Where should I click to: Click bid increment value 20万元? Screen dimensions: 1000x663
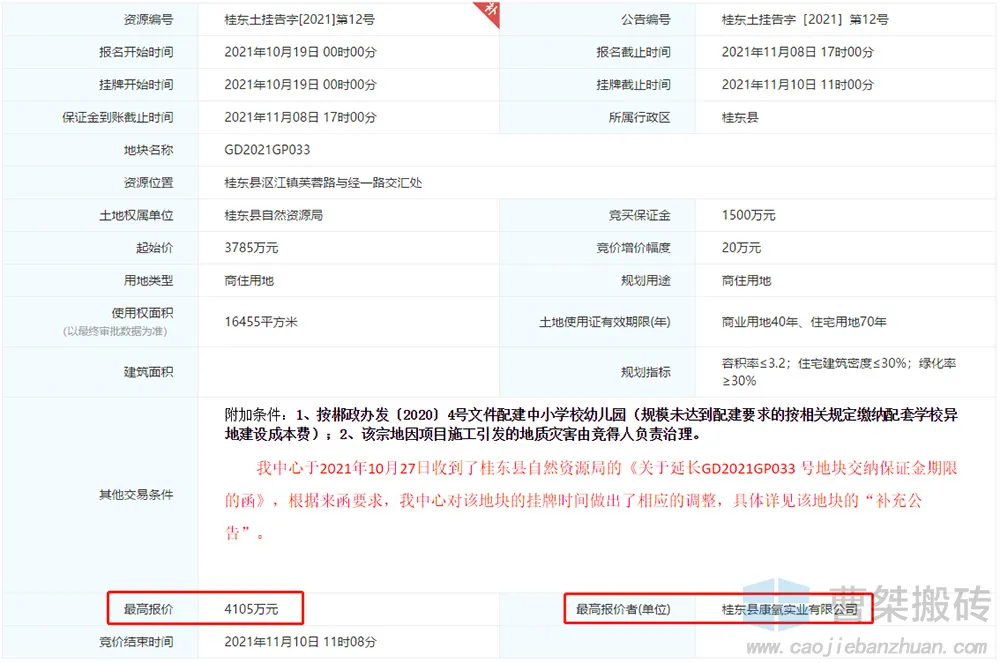coord(741,248)
